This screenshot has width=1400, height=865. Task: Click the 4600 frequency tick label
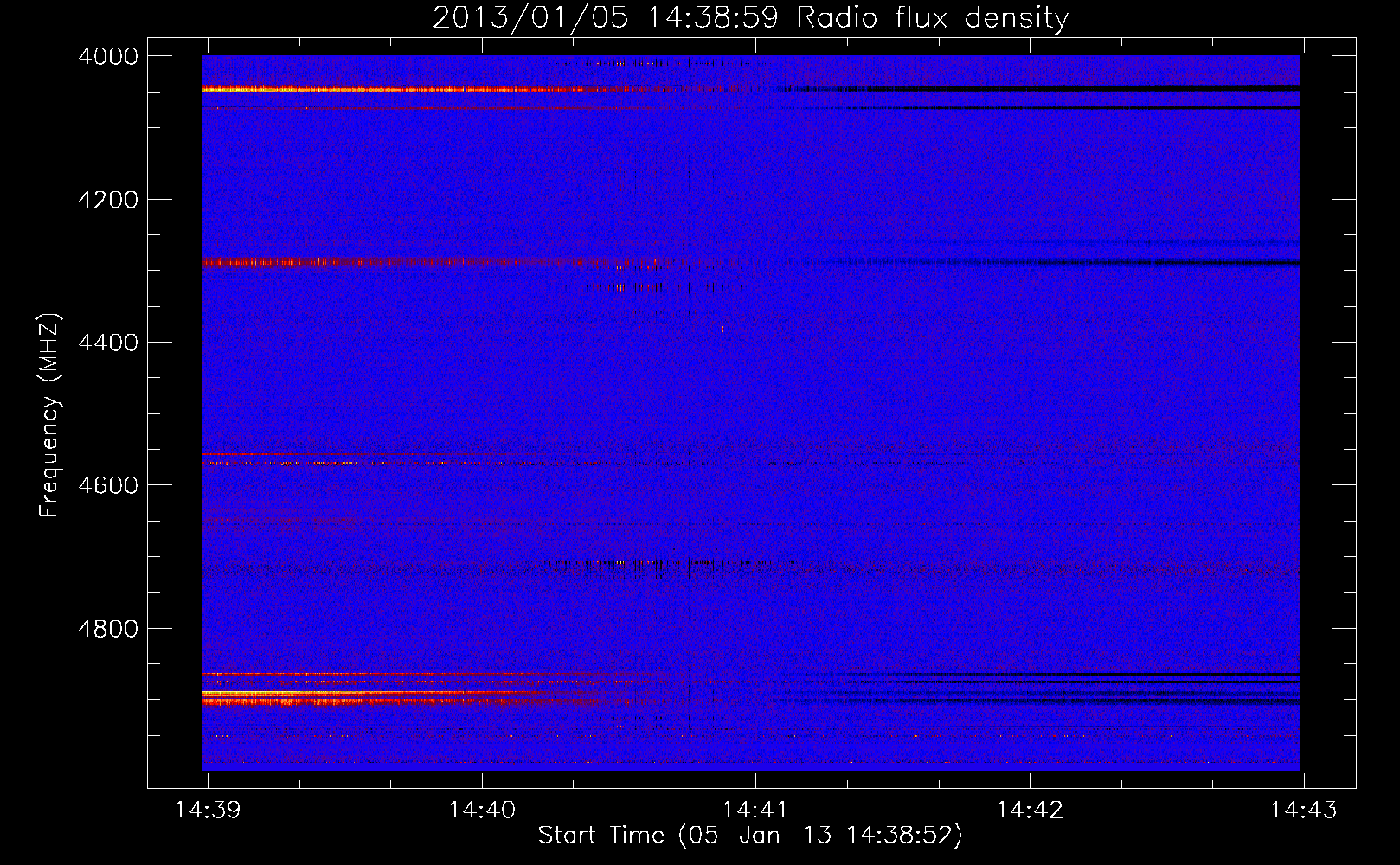[x=108, y=485]
